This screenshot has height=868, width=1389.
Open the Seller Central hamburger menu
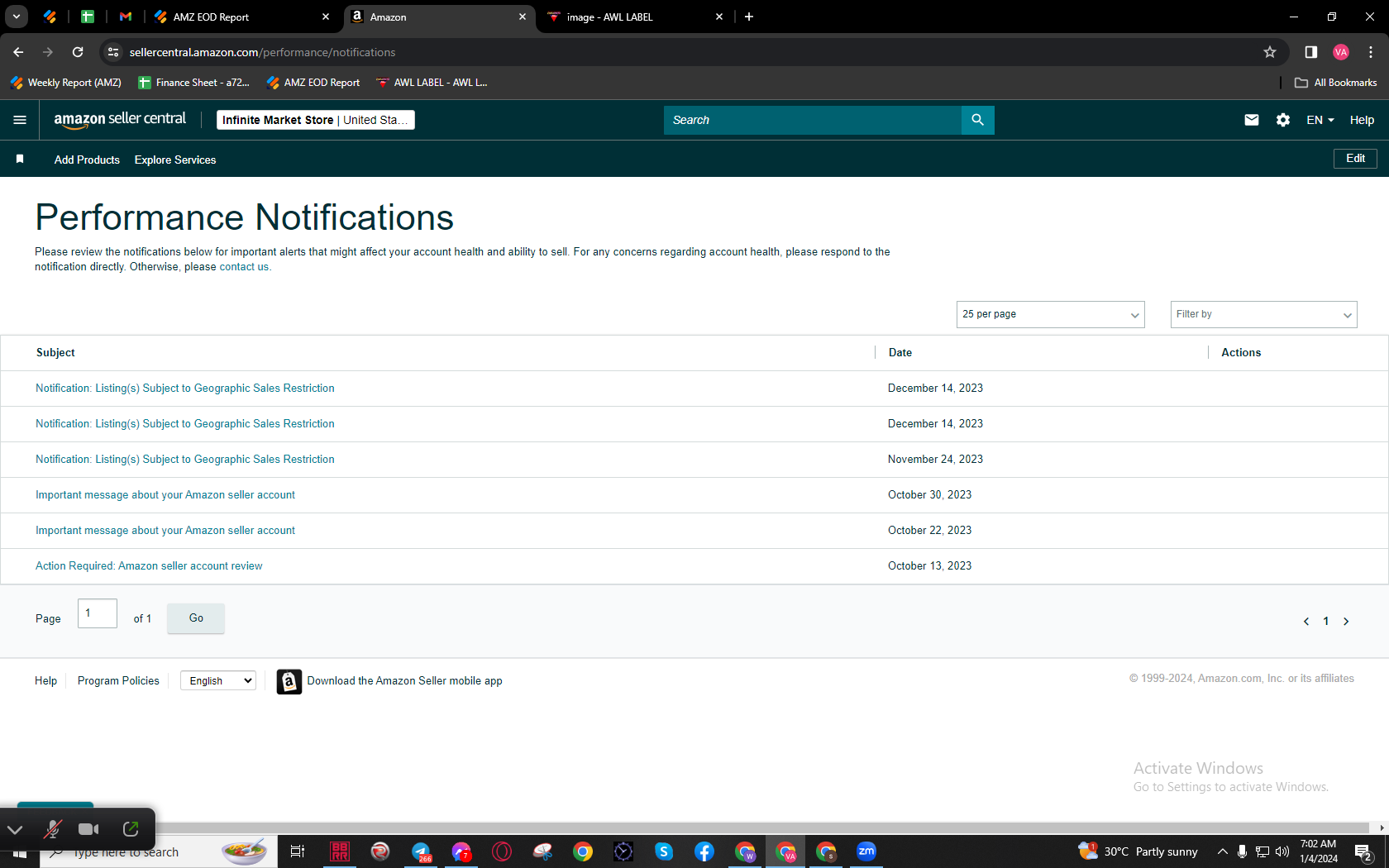20,120
